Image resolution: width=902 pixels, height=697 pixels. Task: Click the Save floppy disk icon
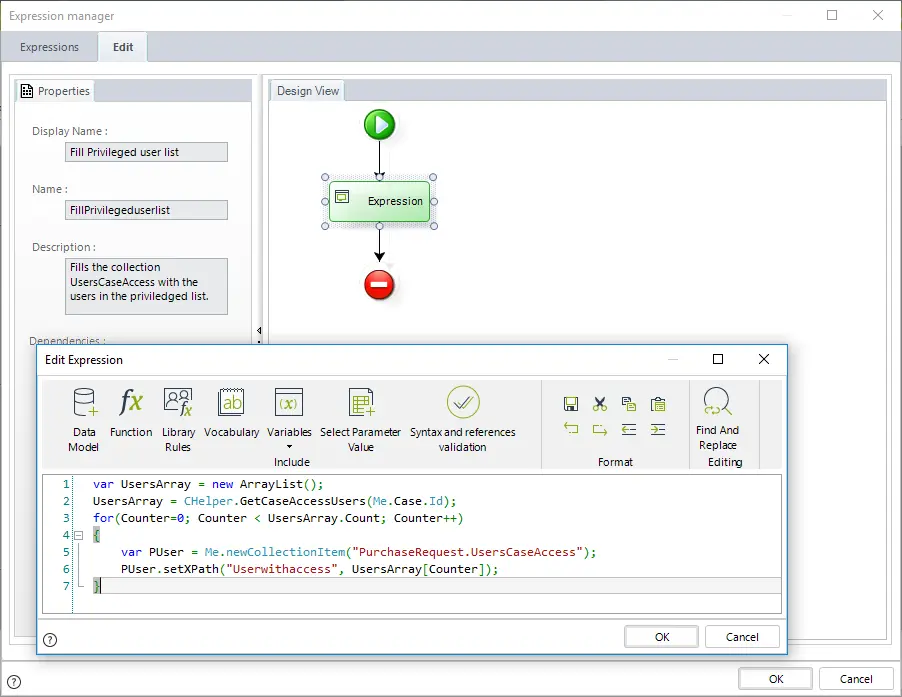[x=571, y=404]
